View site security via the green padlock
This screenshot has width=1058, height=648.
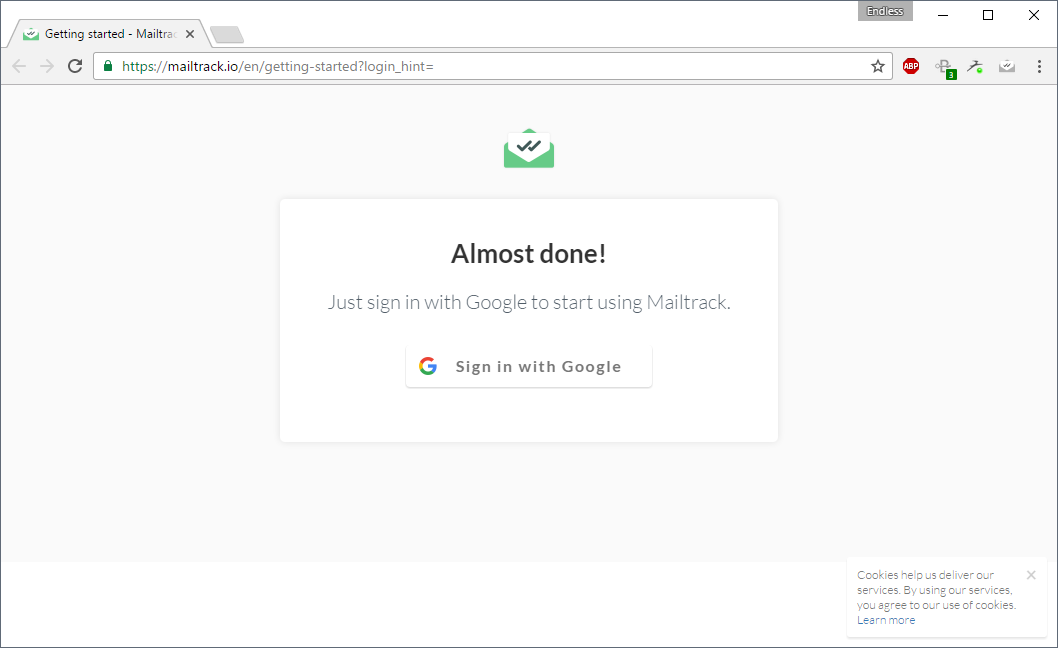(107, 66)
